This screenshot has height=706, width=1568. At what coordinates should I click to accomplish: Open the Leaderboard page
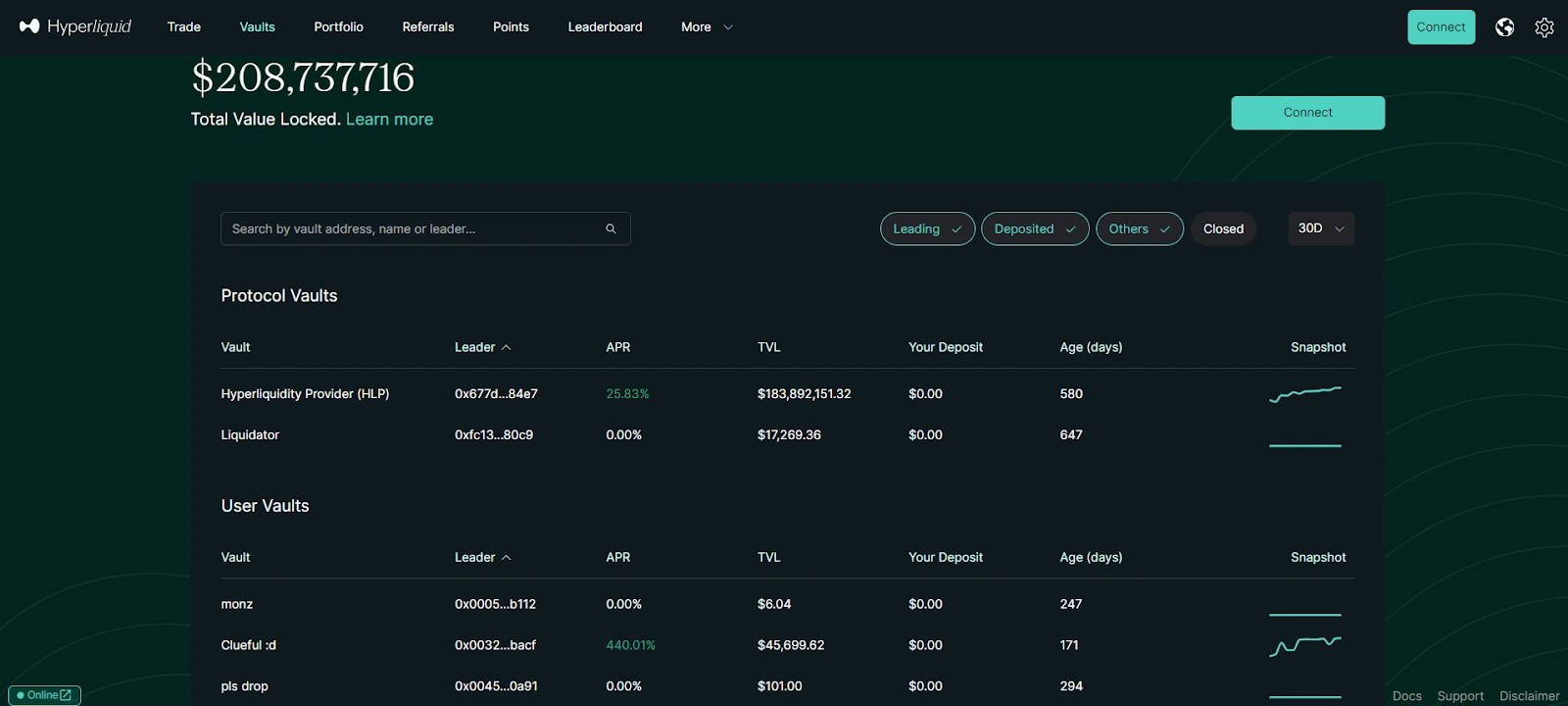(x=606, y=27)
